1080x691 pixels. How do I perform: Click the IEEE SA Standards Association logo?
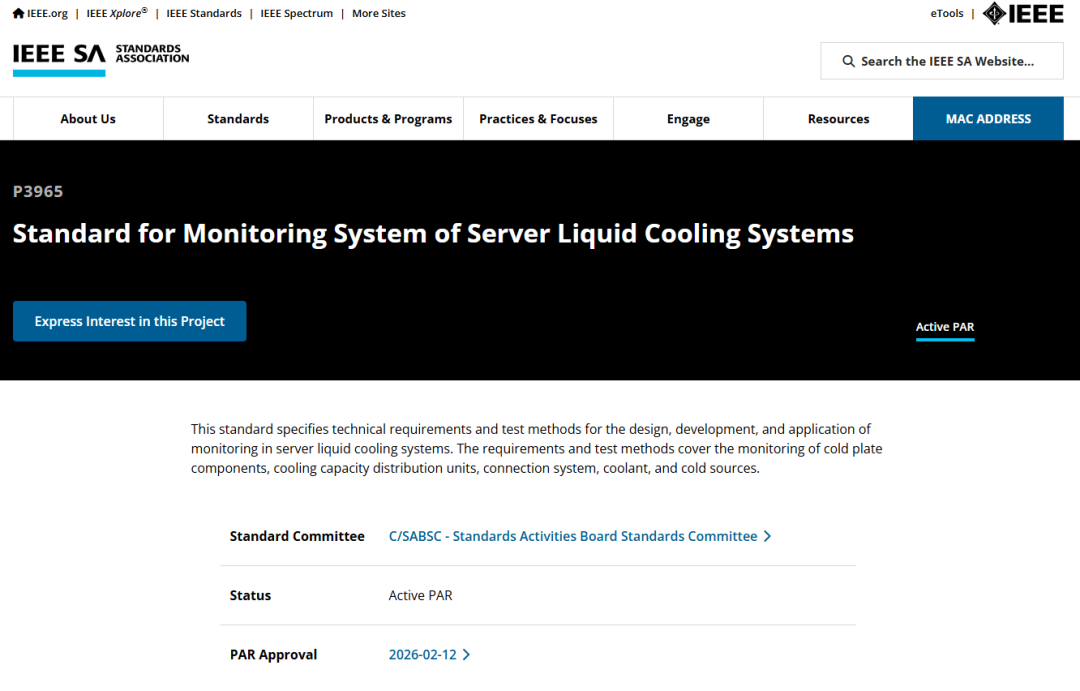pyautogui.click(x=101, y=59)
